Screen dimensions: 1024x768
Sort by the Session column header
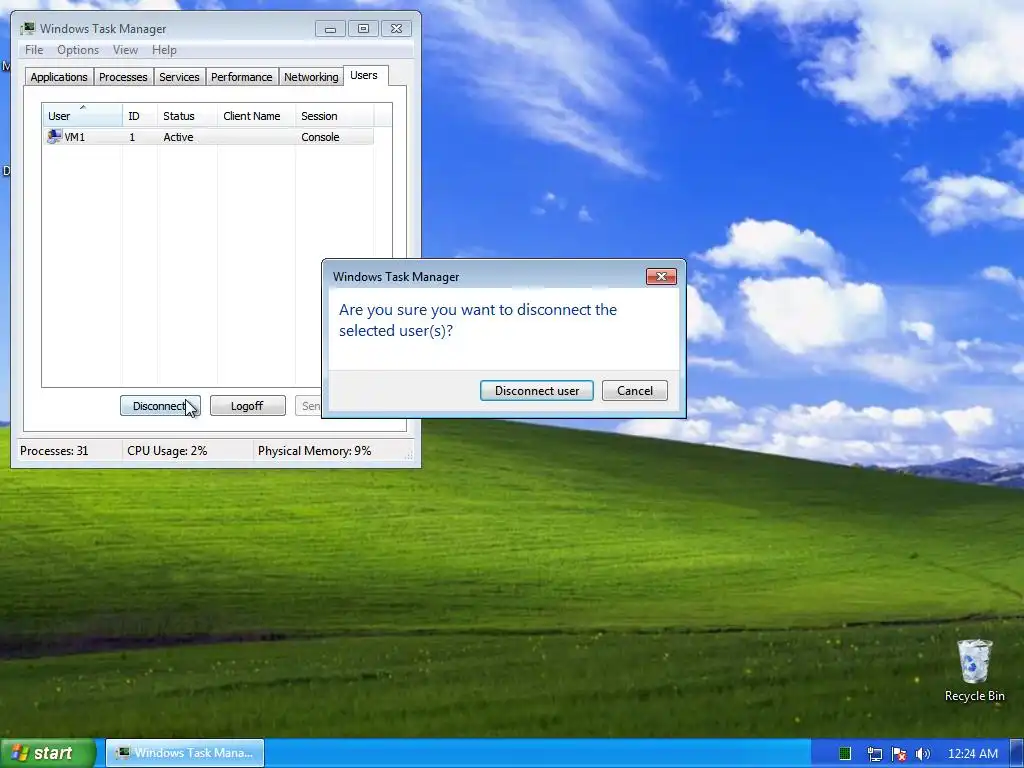tap(334, 116)
